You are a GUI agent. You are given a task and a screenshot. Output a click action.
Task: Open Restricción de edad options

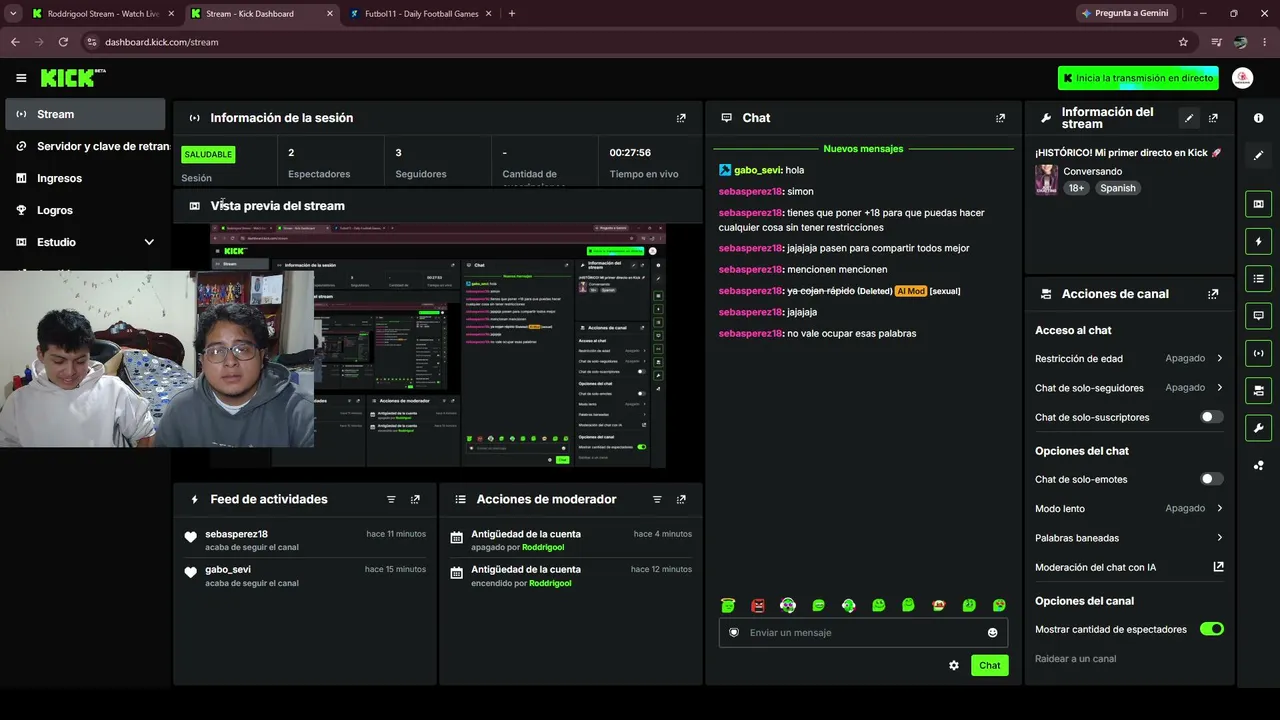click(1129, 358)
